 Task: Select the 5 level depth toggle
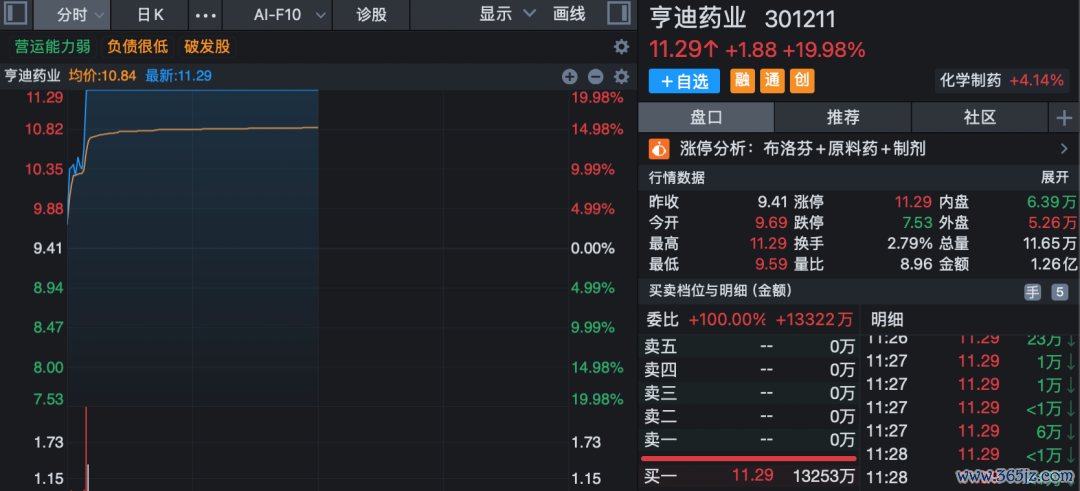coord(1059,292)
